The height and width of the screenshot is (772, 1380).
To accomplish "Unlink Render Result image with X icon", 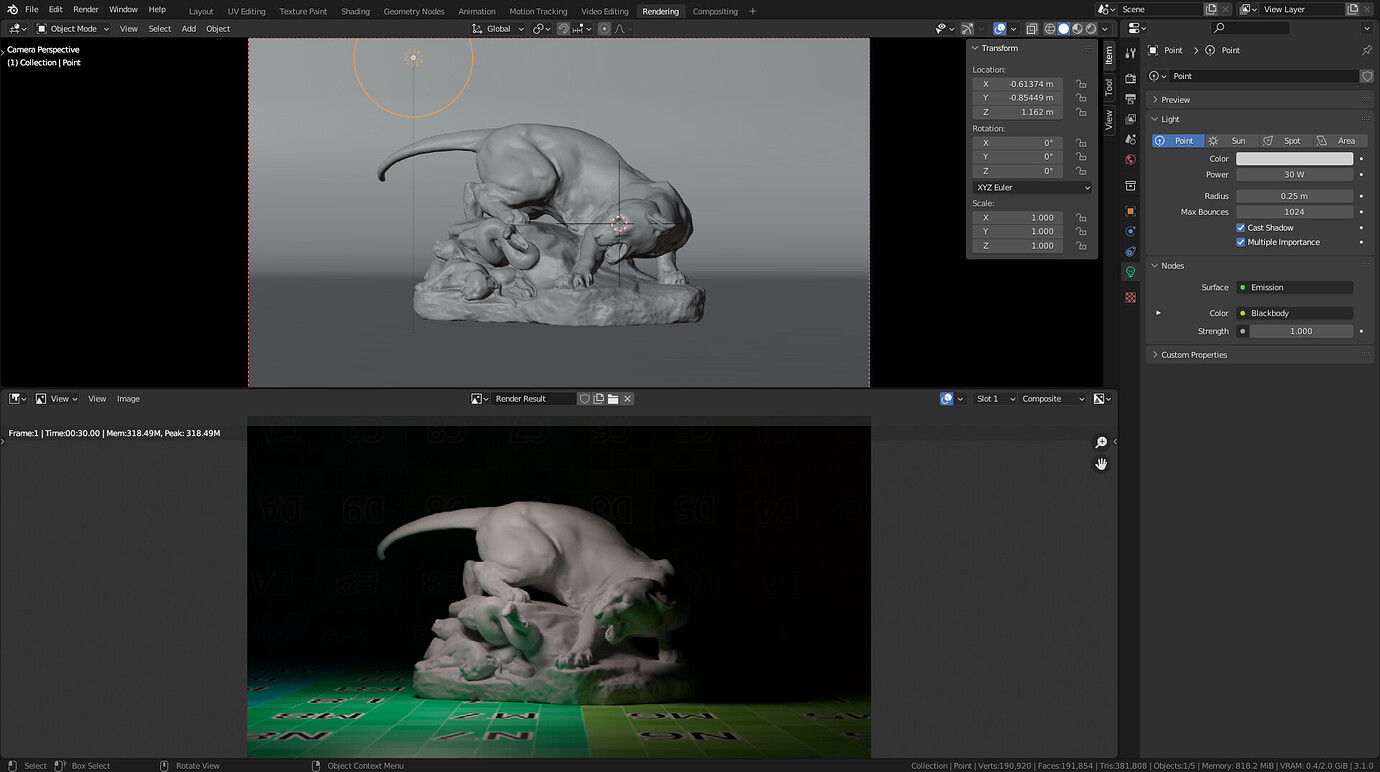I will [x=627, y=399].
